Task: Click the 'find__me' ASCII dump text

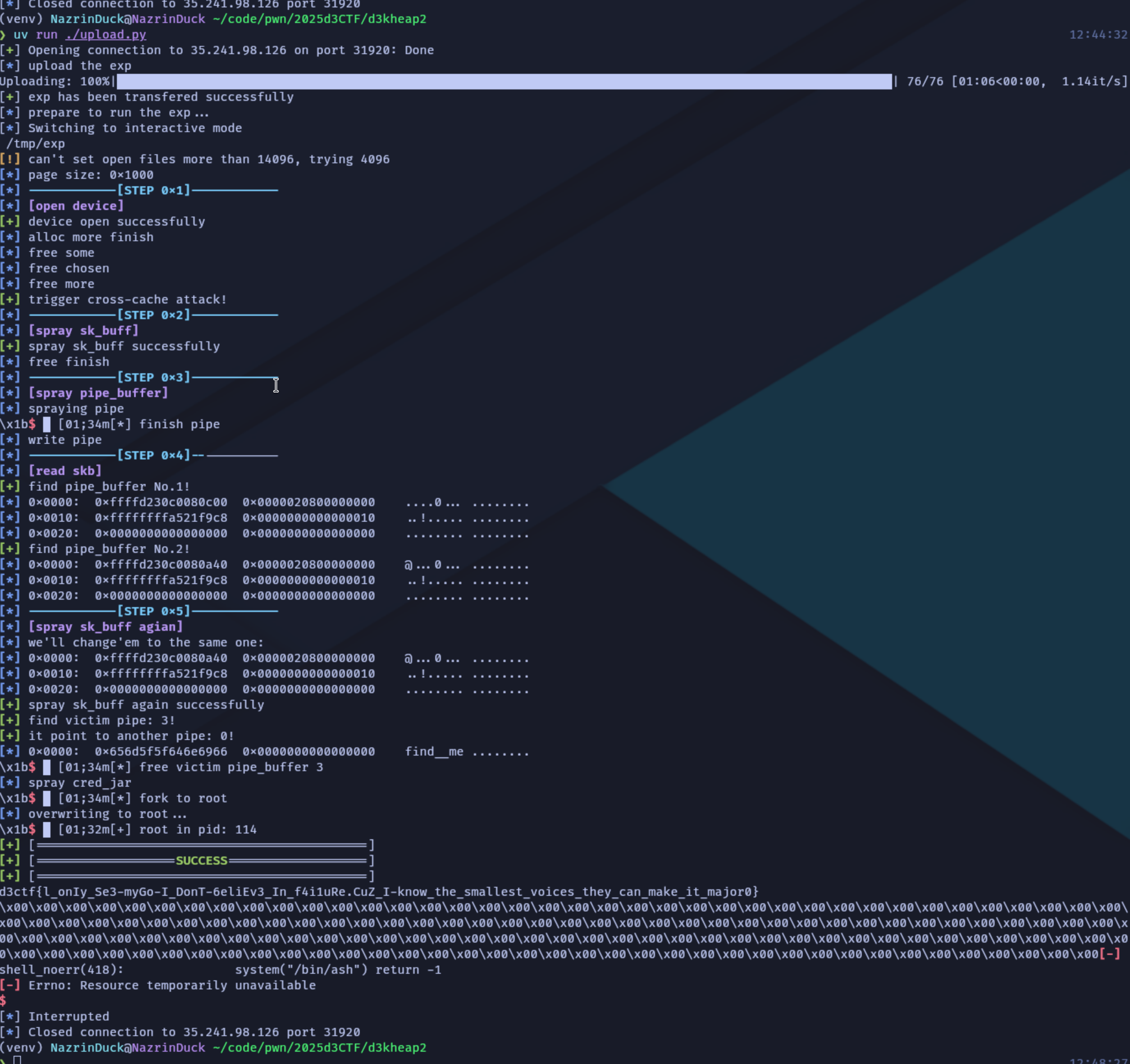Action: [434, 751]
